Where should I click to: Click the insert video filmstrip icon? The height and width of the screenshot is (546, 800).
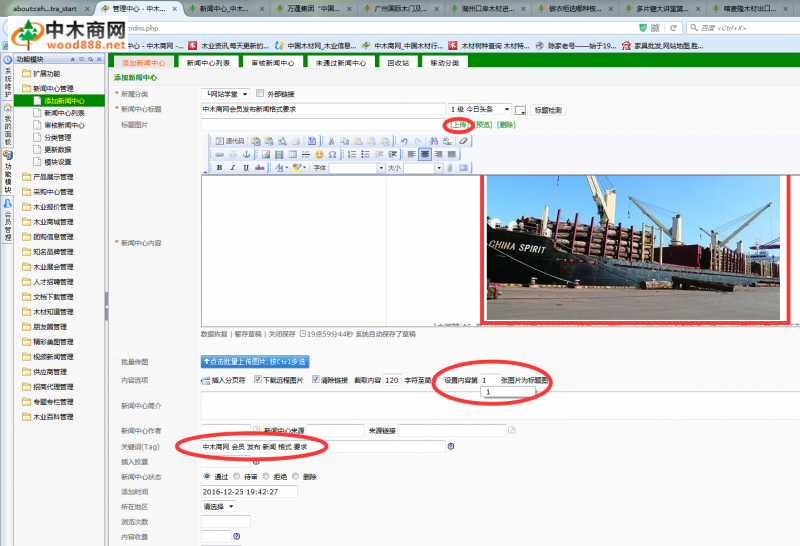click(x=279, y=154)
